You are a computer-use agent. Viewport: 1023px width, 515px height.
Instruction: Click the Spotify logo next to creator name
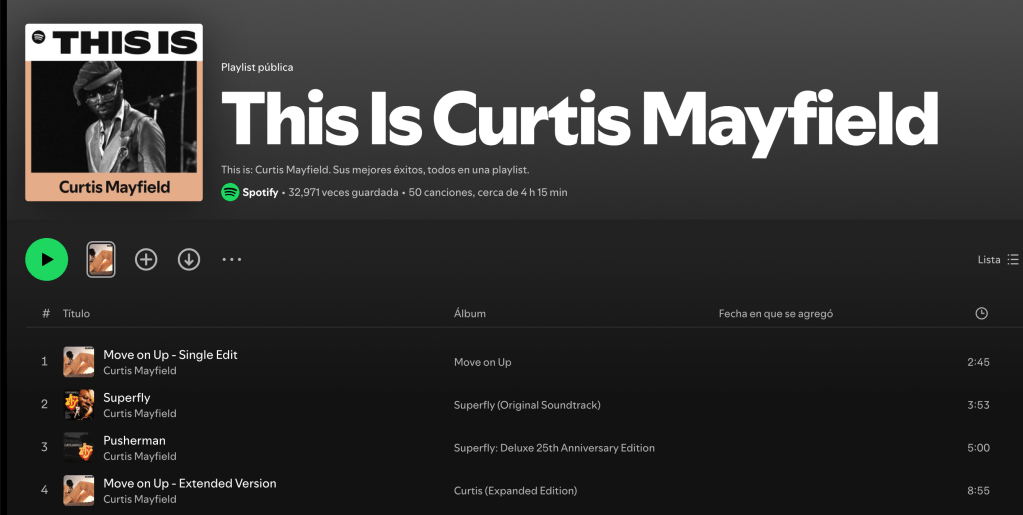[x=230, y=192]
